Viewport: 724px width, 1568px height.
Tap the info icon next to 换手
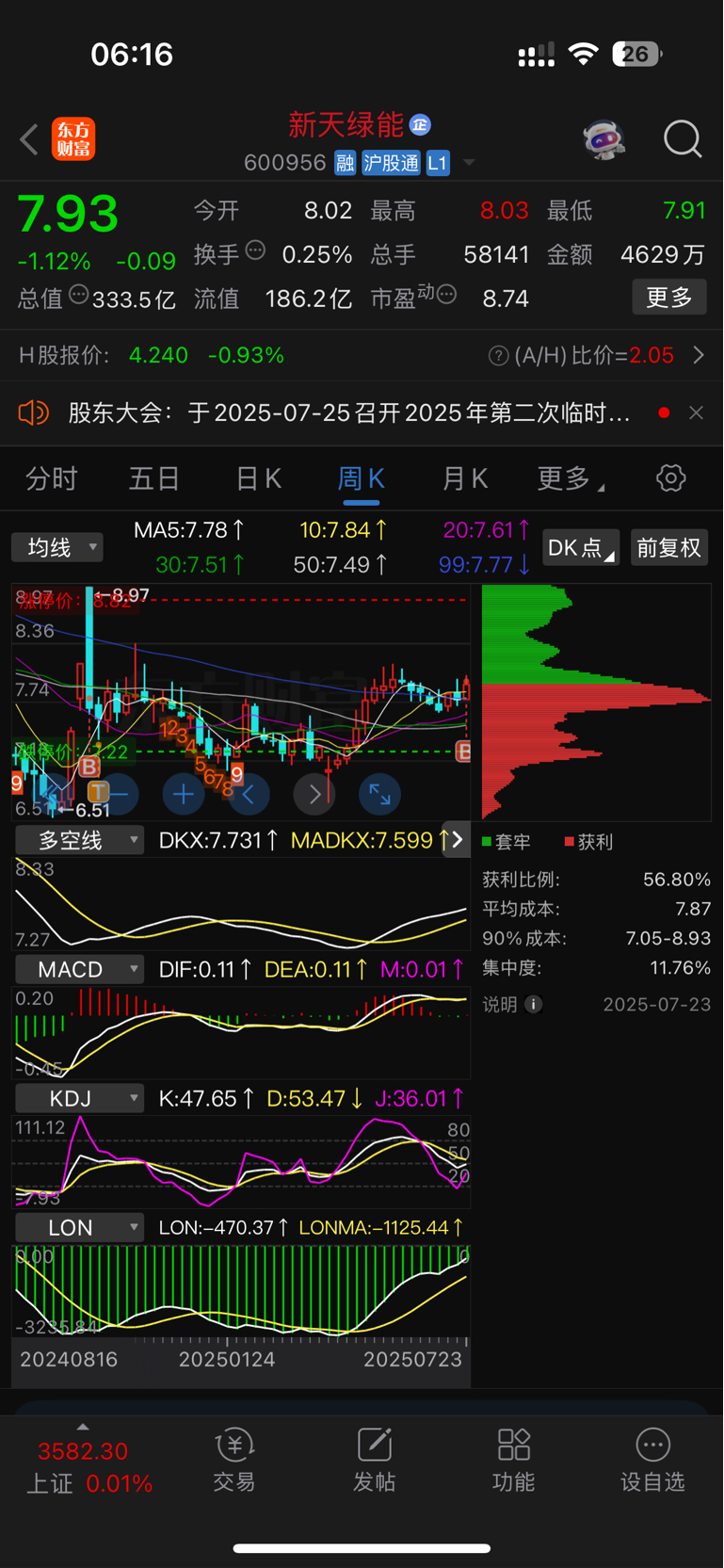pyautogui.click(x=255, y=251)
